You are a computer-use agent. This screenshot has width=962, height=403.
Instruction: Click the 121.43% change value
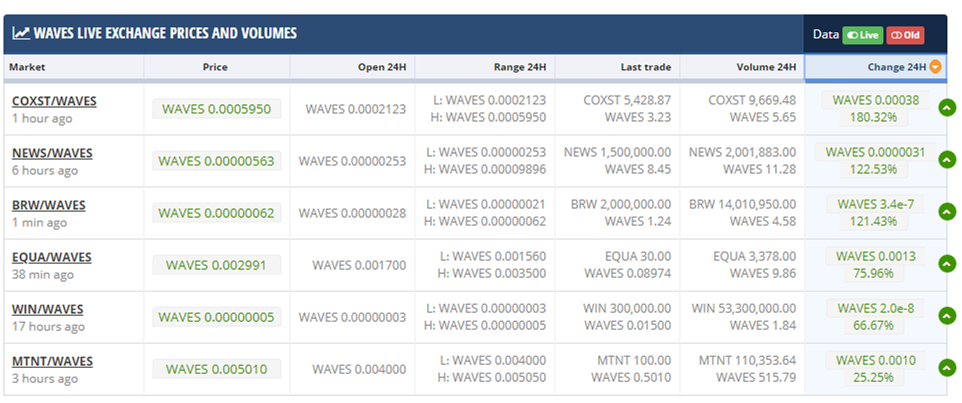tap(873, 221)
